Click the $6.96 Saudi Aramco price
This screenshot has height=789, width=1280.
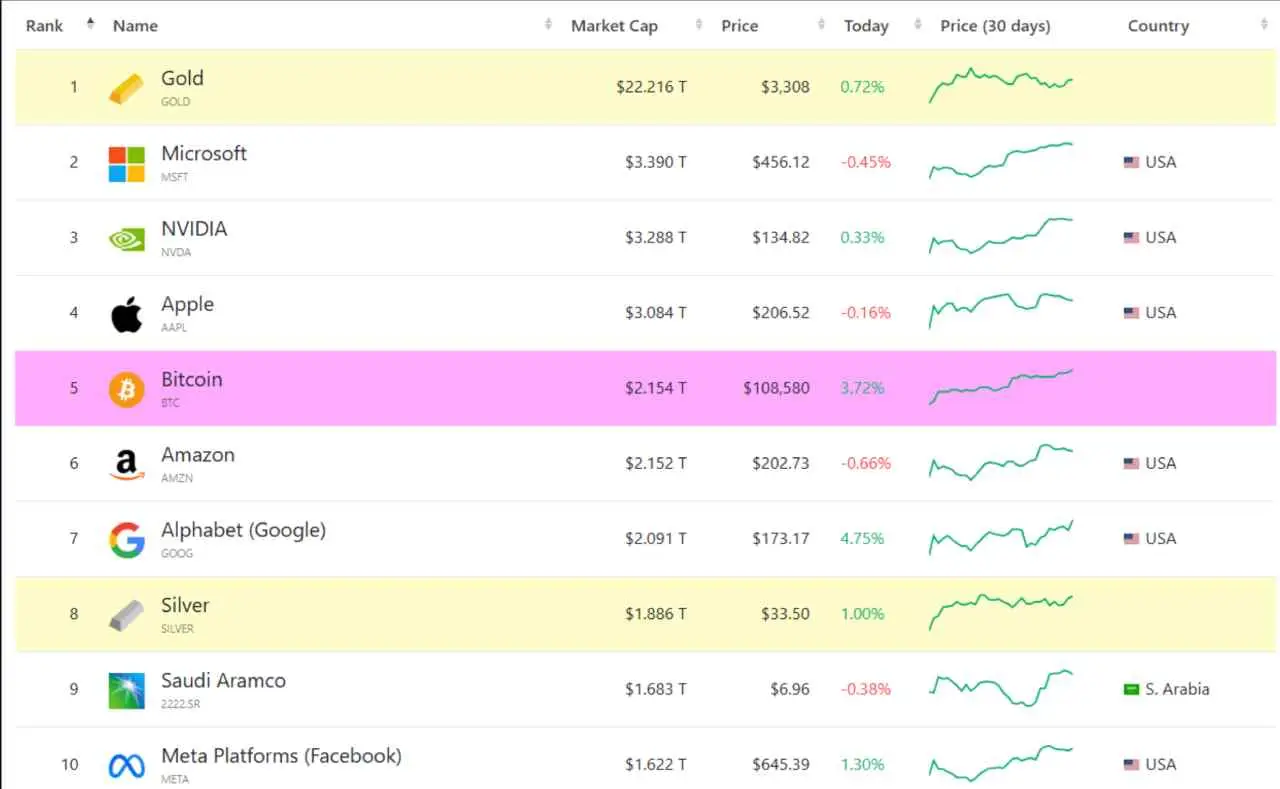[x=790, y=690]
